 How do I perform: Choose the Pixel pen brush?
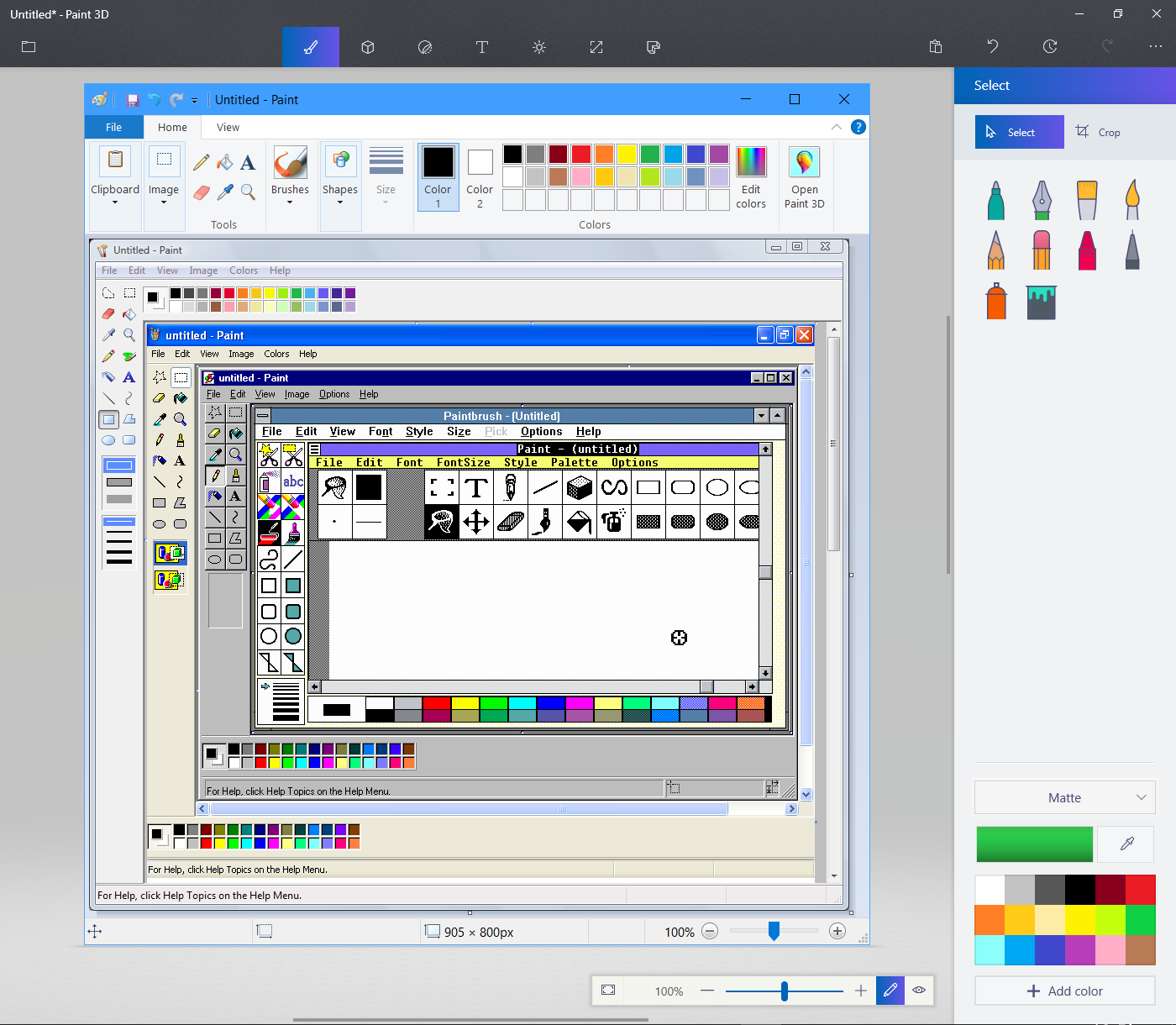tap(1132, 250)
